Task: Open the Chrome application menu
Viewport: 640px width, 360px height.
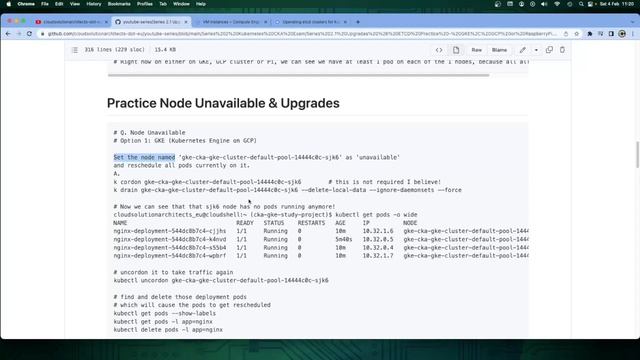Action: click(26, 4)
